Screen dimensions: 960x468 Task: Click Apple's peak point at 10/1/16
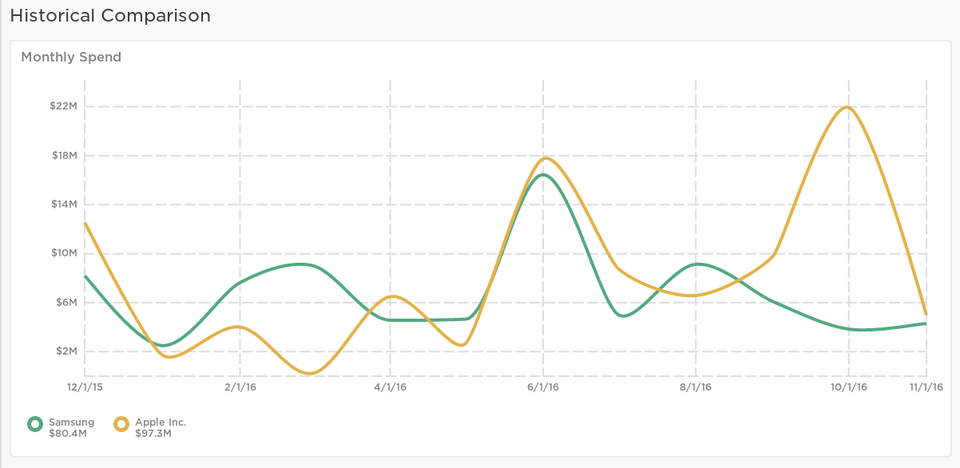tap(848, 107)
